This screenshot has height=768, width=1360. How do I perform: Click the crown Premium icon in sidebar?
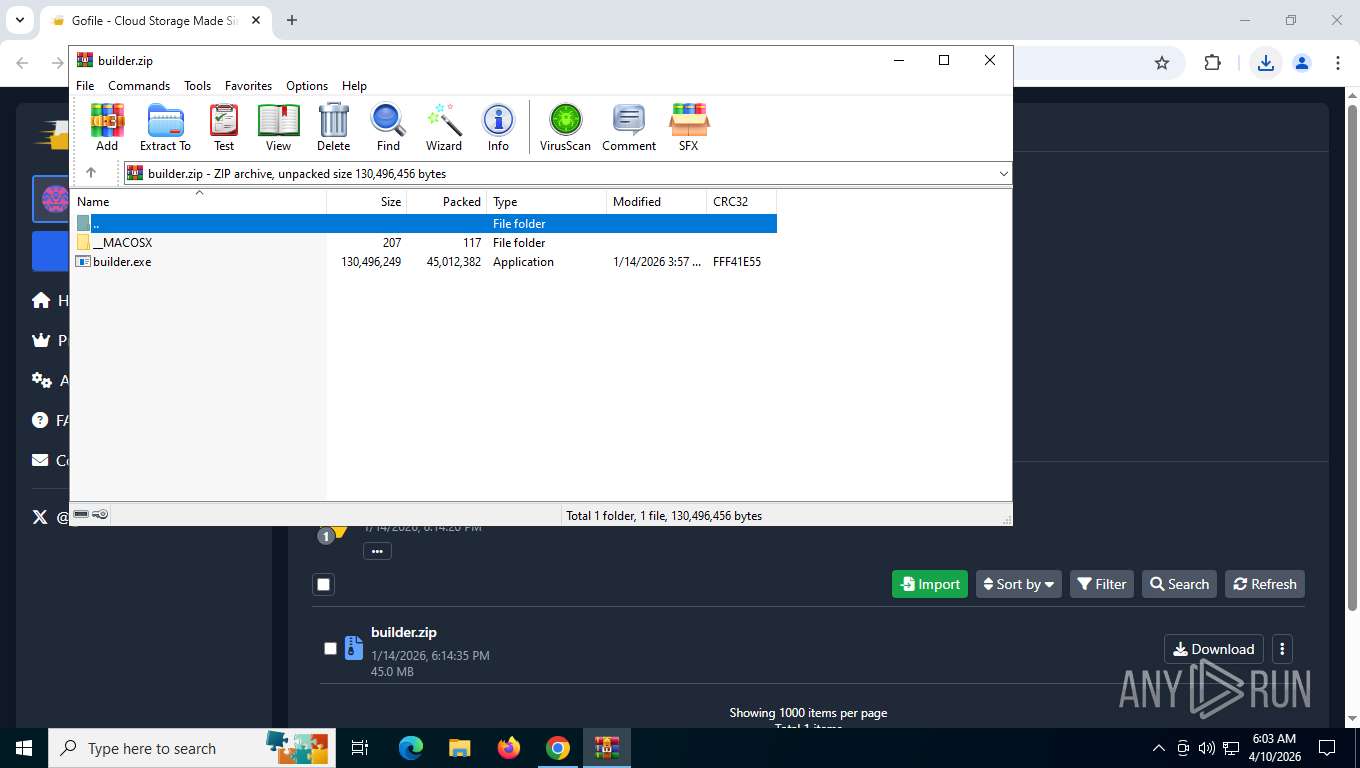coord(41,340)
